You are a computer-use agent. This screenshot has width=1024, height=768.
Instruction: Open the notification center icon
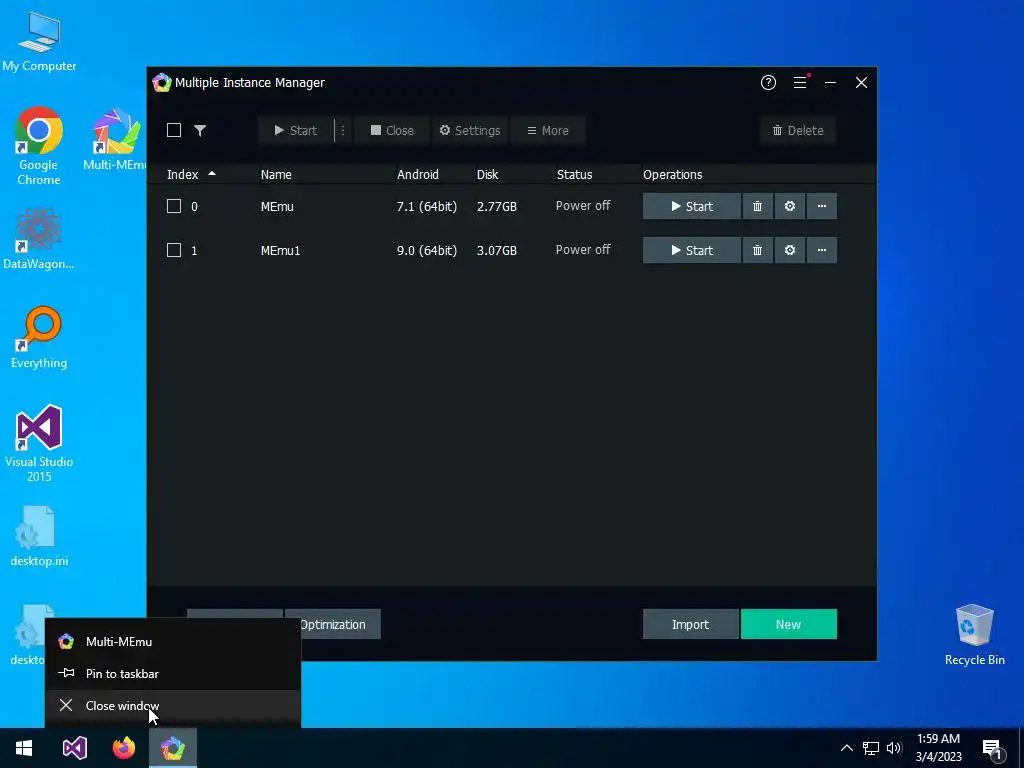992,749
